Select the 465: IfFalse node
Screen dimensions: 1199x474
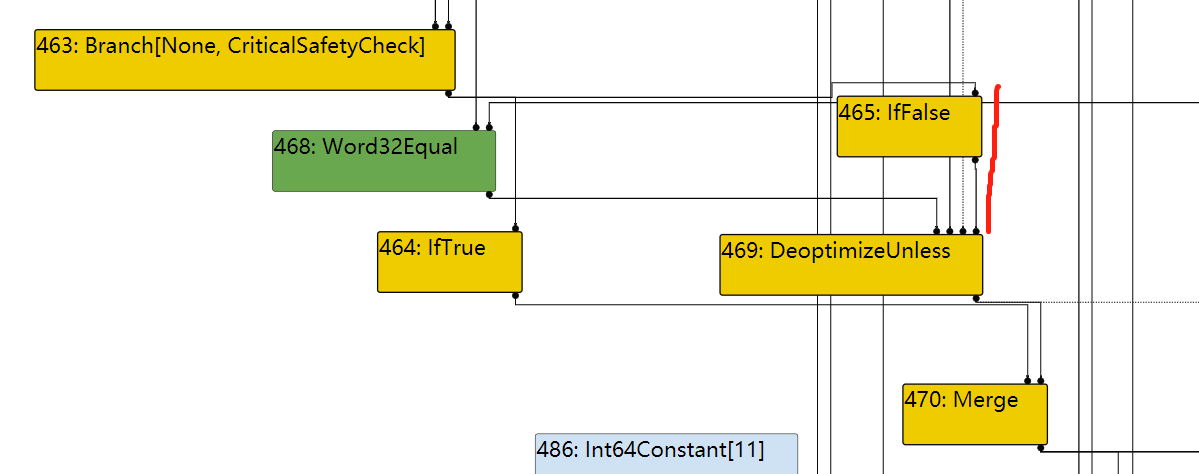909,126
